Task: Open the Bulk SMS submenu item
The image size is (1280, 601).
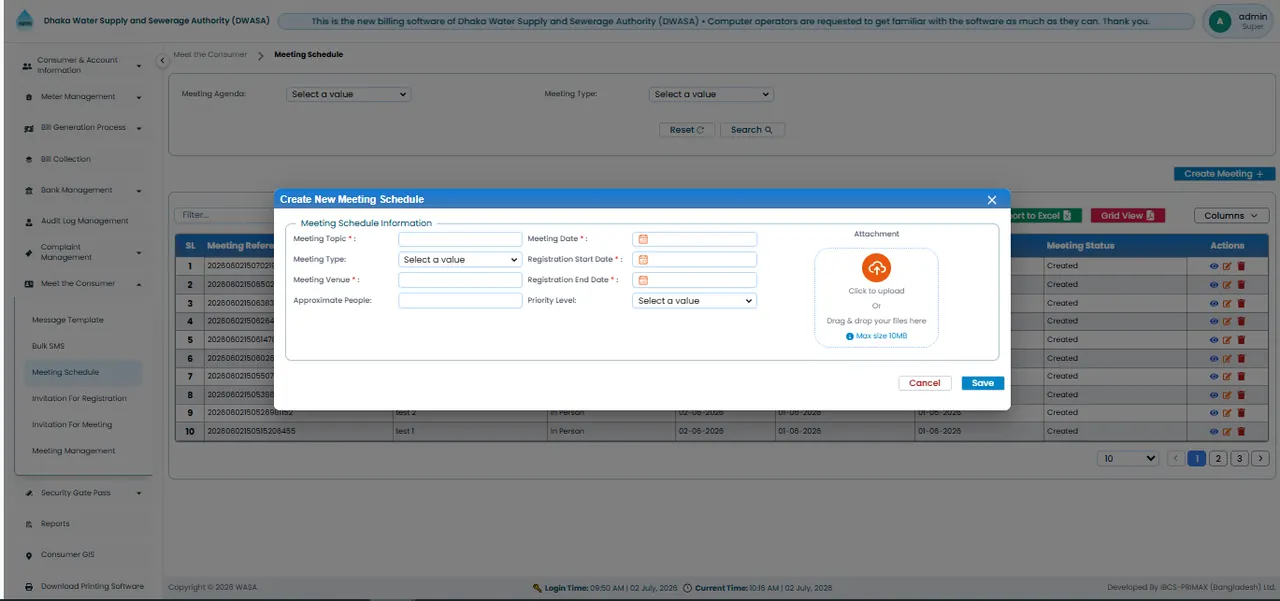Action: pyautogui.click(x=48, y=346)
